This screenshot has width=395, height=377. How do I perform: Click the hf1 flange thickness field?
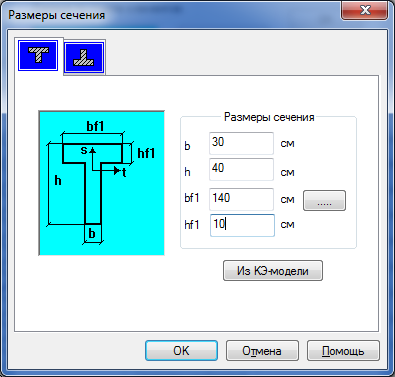point(242,225)
